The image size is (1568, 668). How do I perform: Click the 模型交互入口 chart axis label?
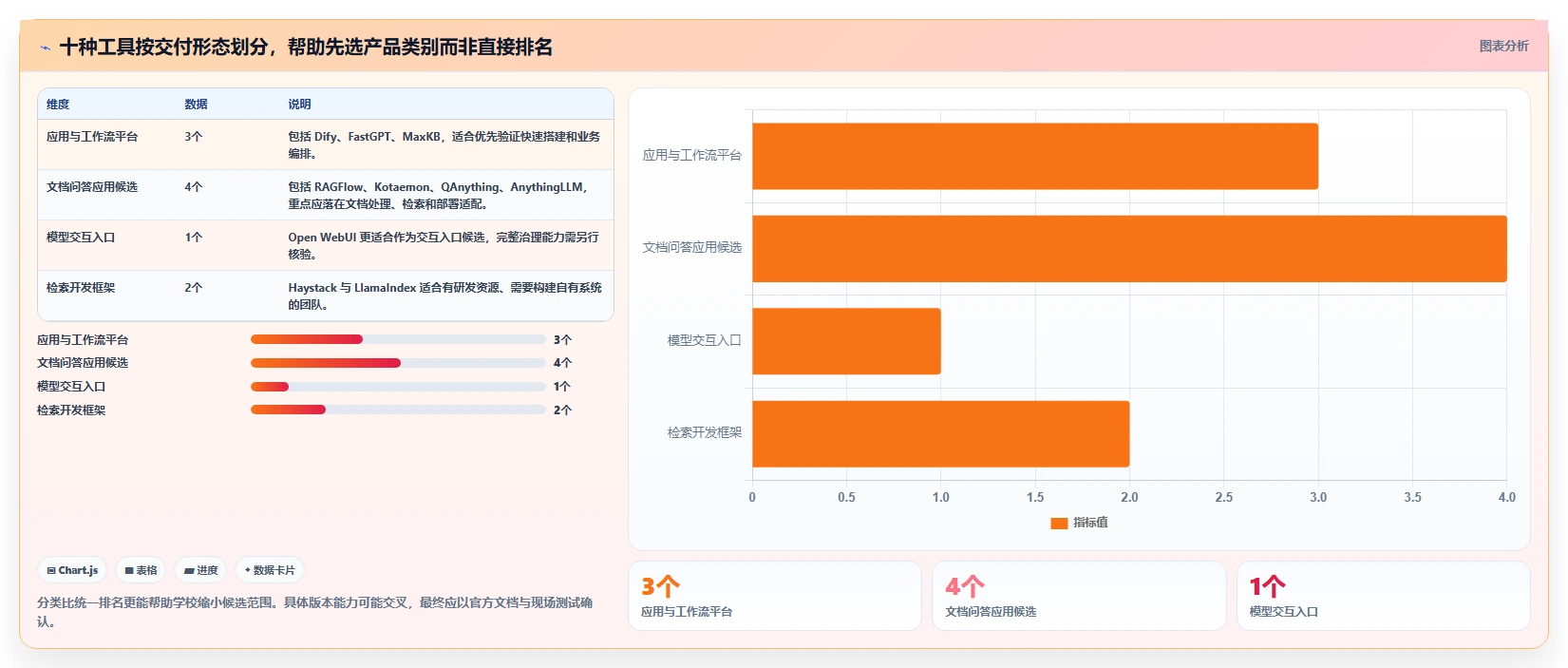(x=705, y=340)
